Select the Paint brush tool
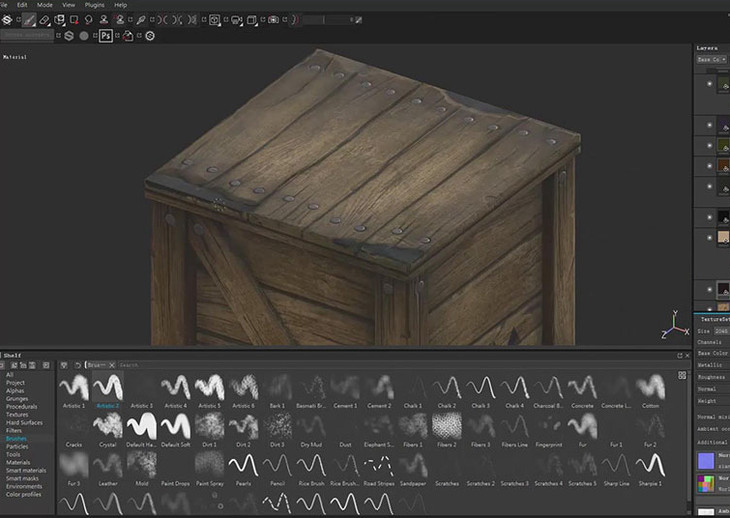 tap(29, 20)
